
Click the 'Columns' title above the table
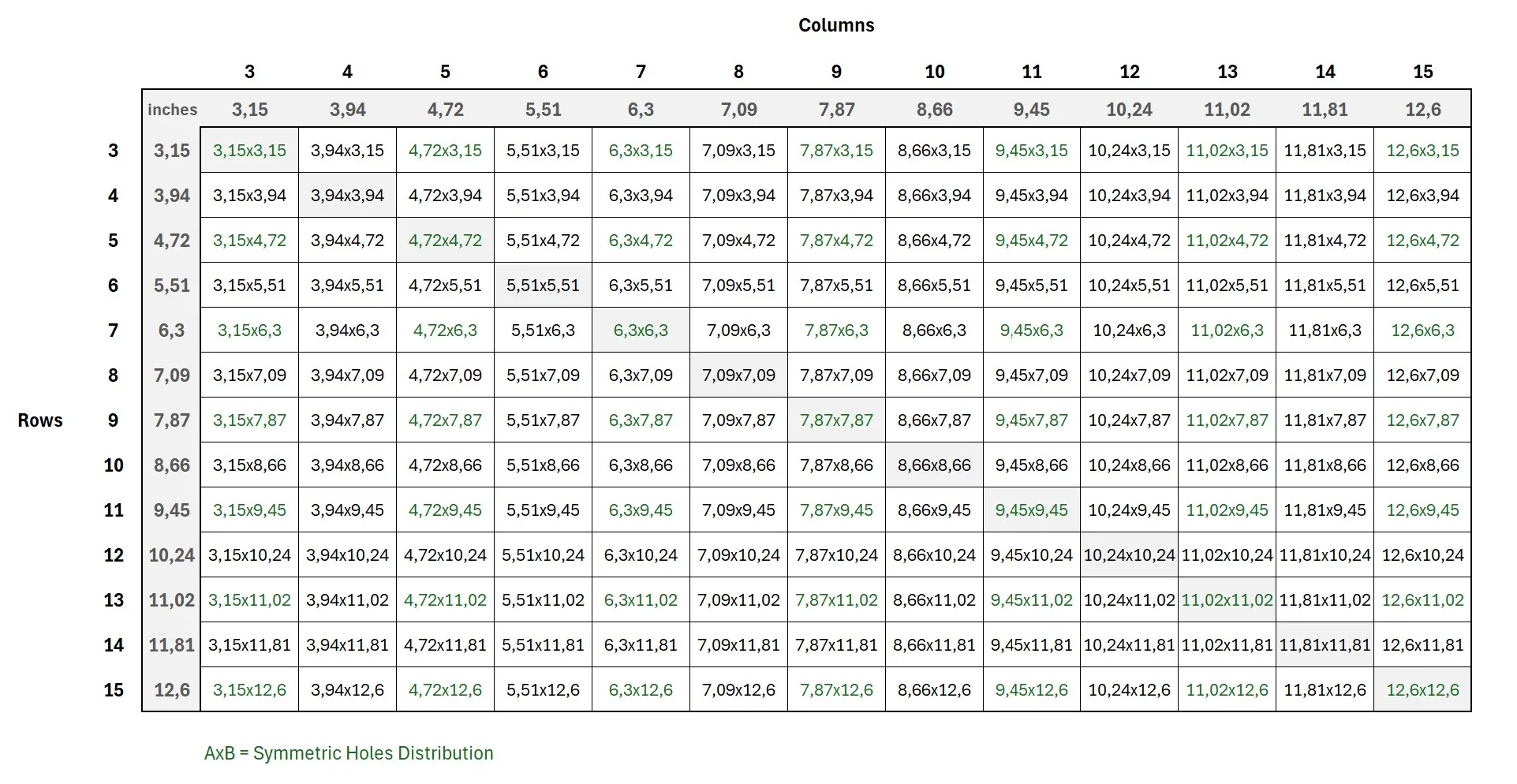click(x=835, y=25)
